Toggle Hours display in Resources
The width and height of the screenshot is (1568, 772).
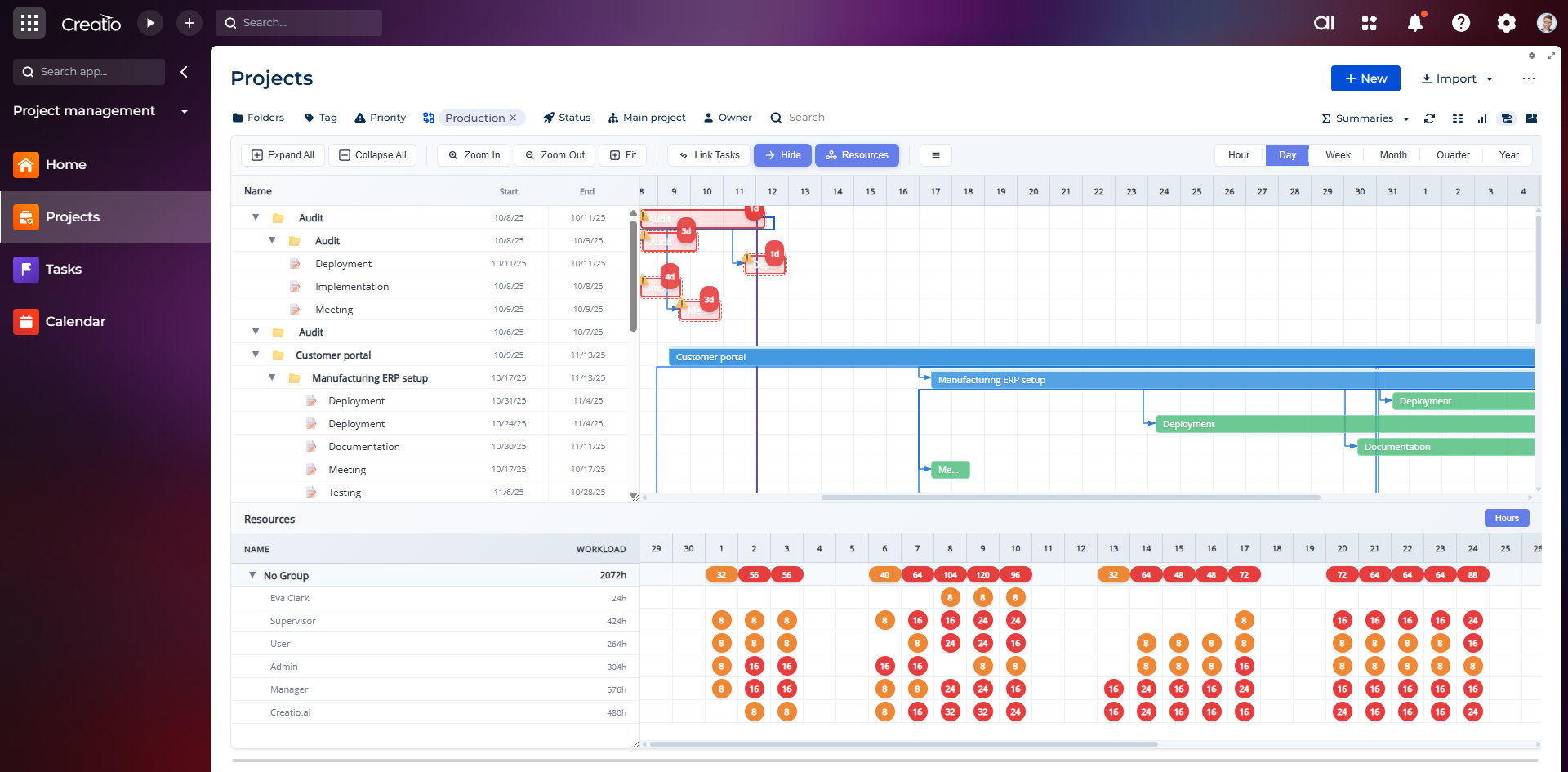(1506, 518)
